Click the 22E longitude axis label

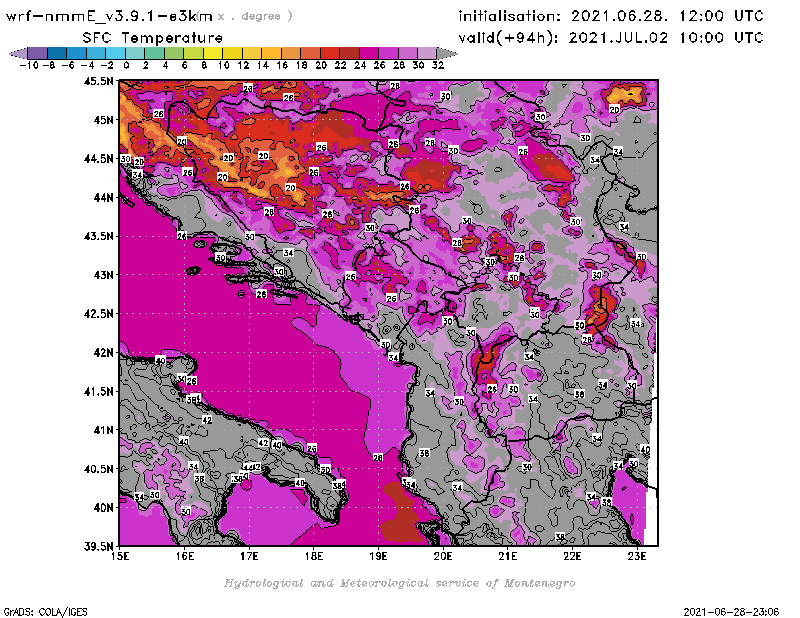pos(572,556)
